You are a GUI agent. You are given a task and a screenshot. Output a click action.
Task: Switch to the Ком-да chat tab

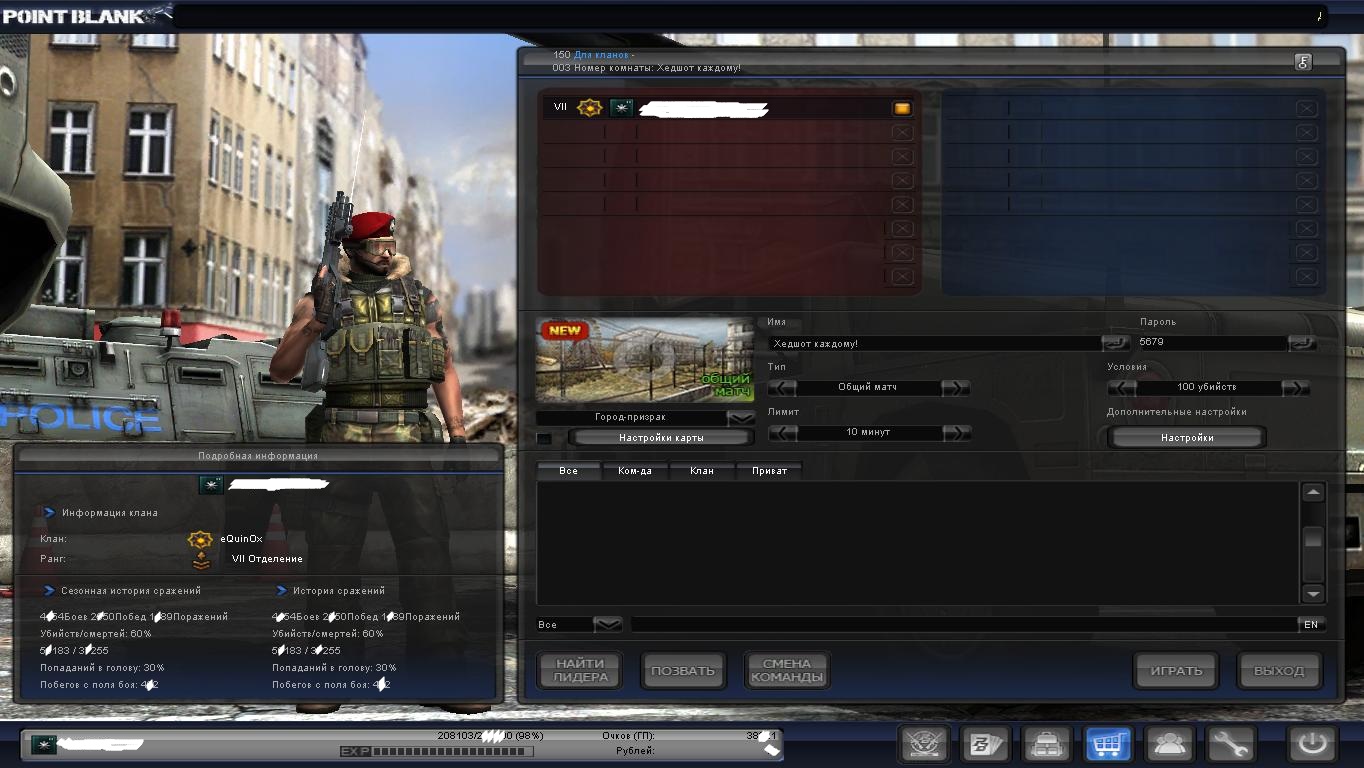click(635, 470)
